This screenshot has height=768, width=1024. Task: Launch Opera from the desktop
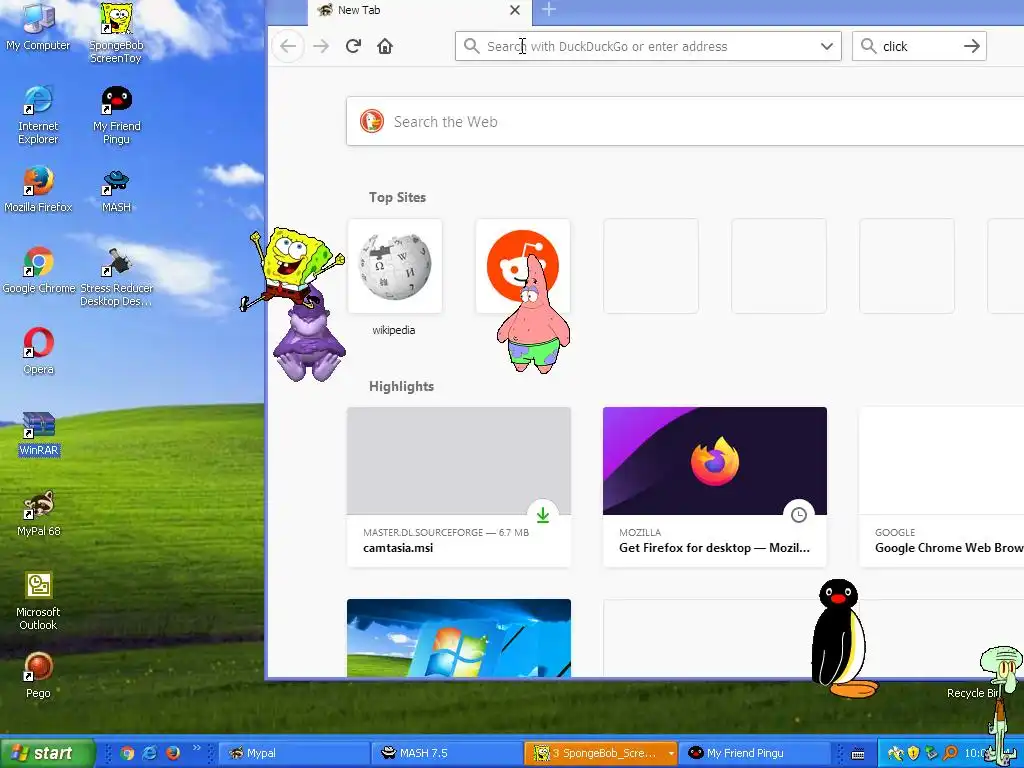pos(39,351)
